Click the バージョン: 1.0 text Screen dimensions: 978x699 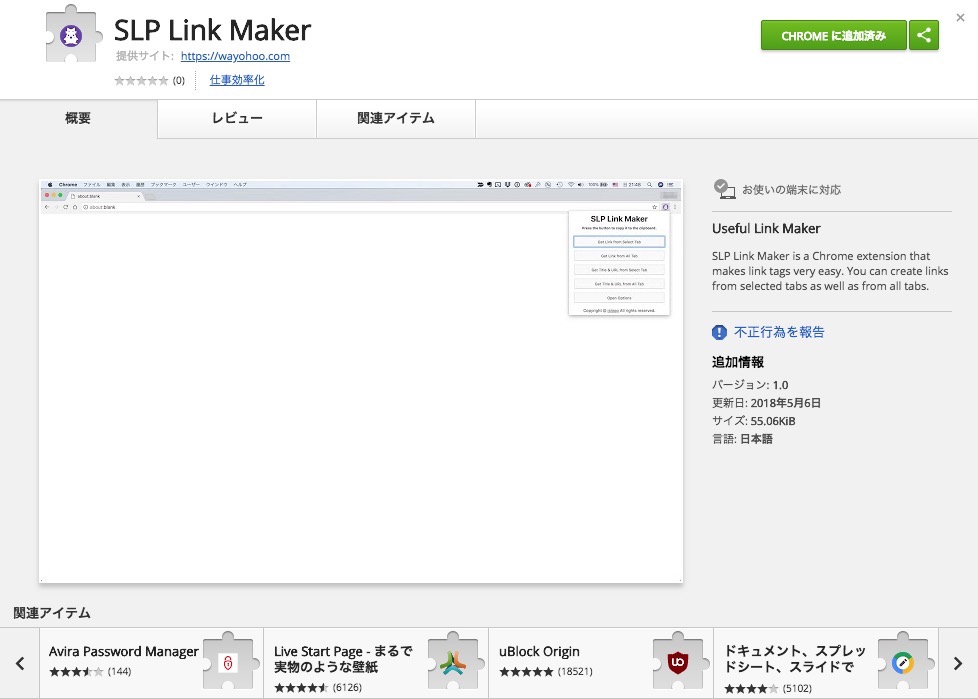(750, 385)
